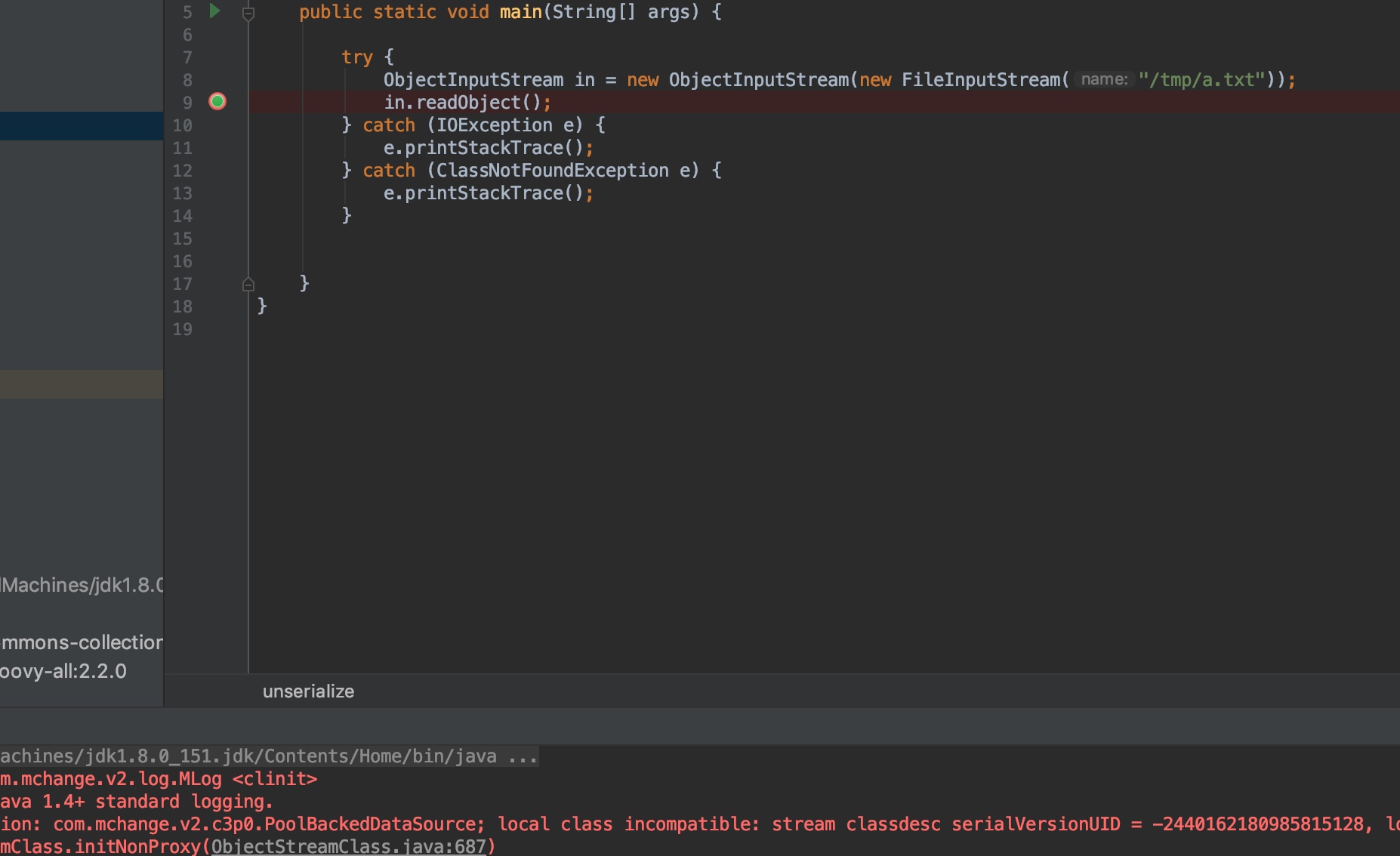Click the MLog <clinit> console output line
This screenshot has width=1400, height=856.
pyautogui.click(x=159, y=778)
